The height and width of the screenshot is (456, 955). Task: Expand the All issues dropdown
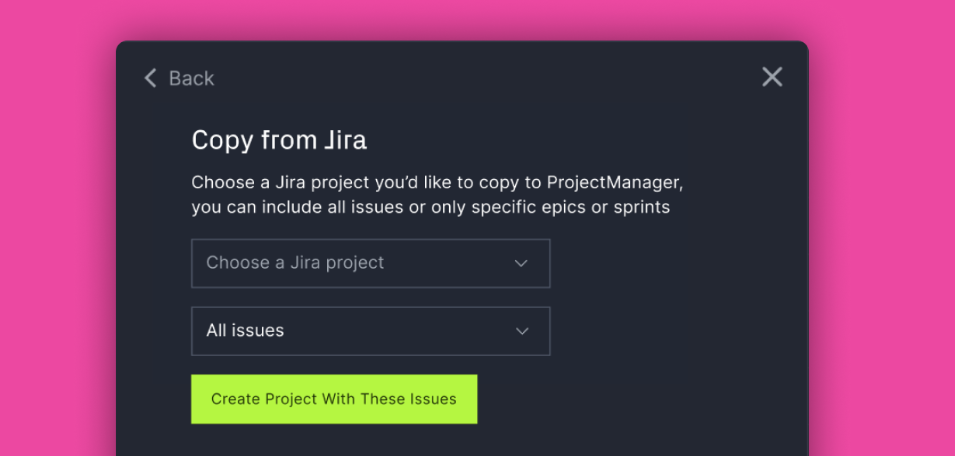[x=370, y=331]
